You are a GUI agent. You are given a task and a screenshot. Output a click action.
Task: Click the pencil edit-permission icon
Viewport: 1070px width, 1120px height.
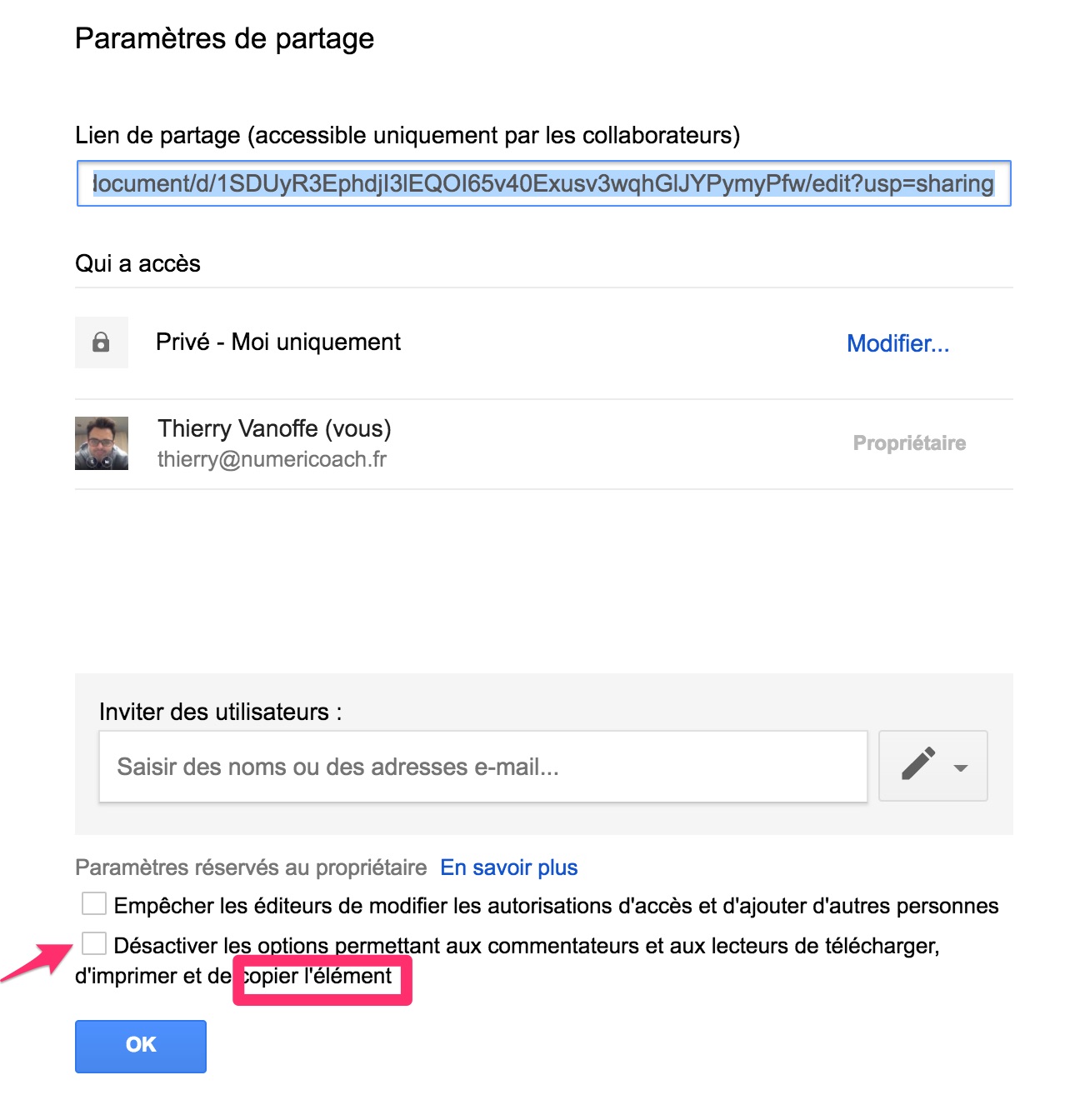click(918, 765)
